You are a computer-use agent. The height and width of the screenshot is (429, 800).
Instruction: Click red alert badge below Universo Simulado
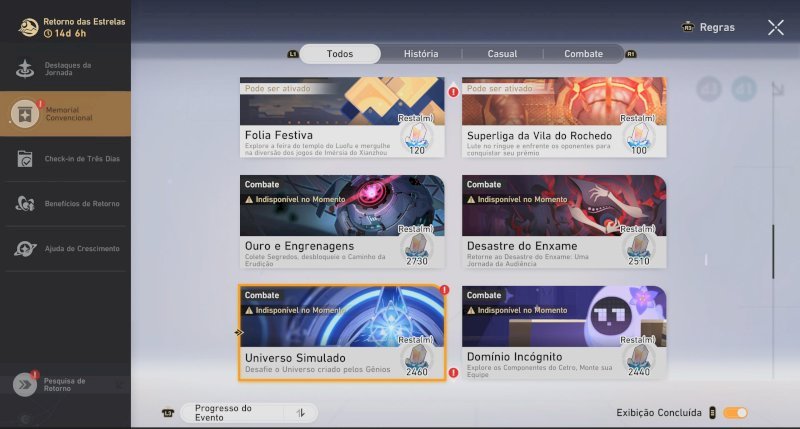click(x=453, y=373)
